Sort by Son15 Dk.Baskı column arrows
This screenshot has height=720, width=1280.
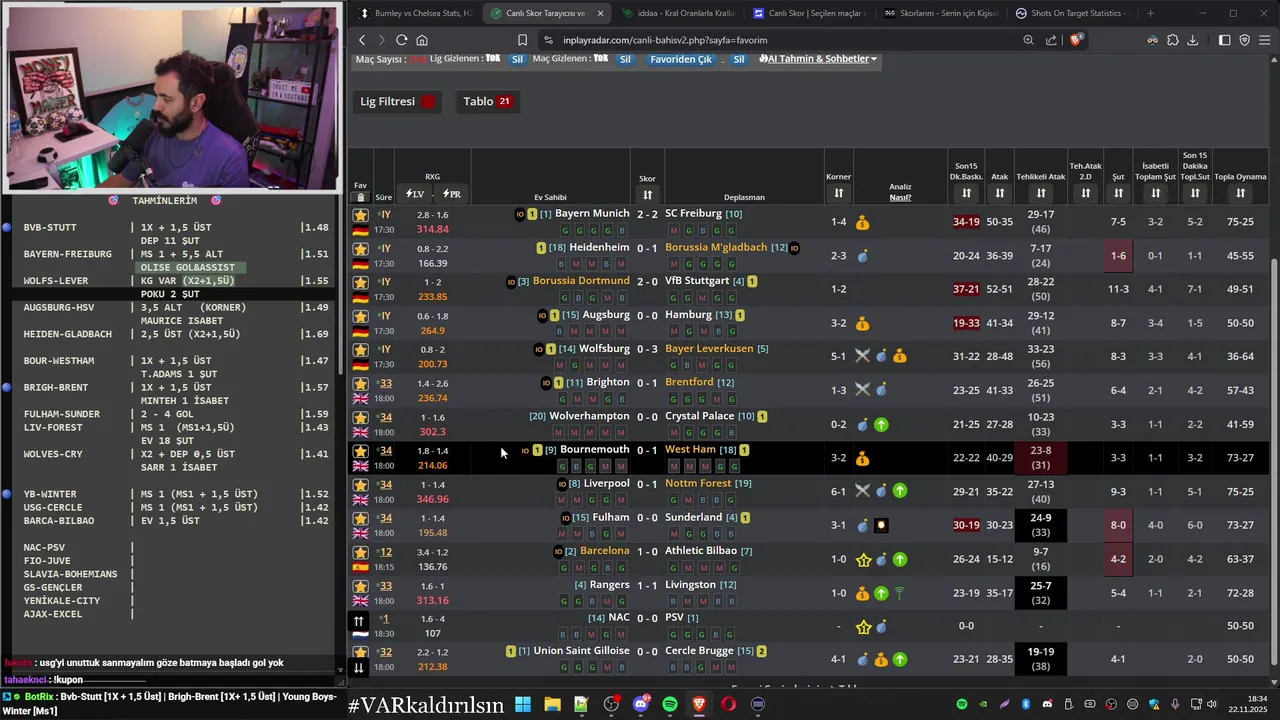pyautogui.click(x=966, y=193)
